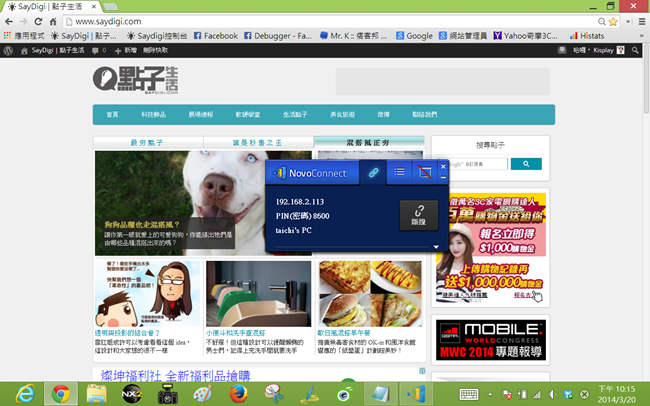Open the Chrome hamburger menu
The height and width of the screenshot is (406, 650).
(x=642, y=22)
